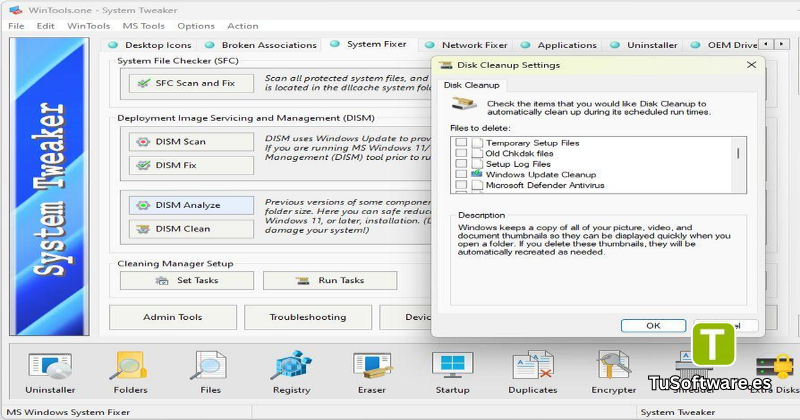Open the Edit menu
Screen dimensions: 800x420
coord(45,26)
